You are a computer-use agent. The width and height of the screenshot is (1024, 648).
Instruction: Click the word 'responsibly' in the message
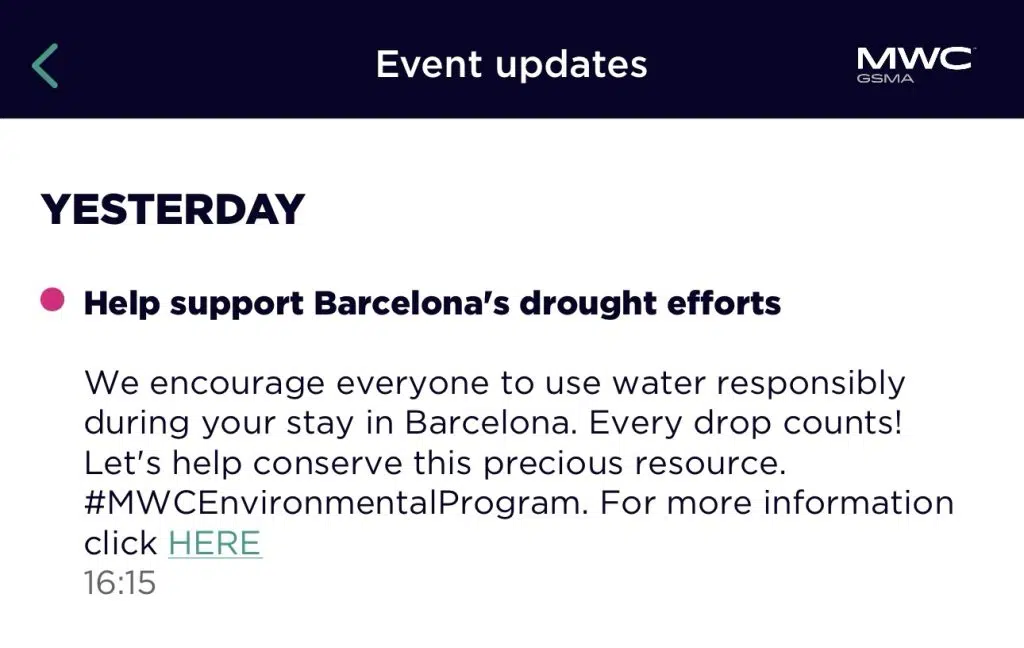(811, 383)
